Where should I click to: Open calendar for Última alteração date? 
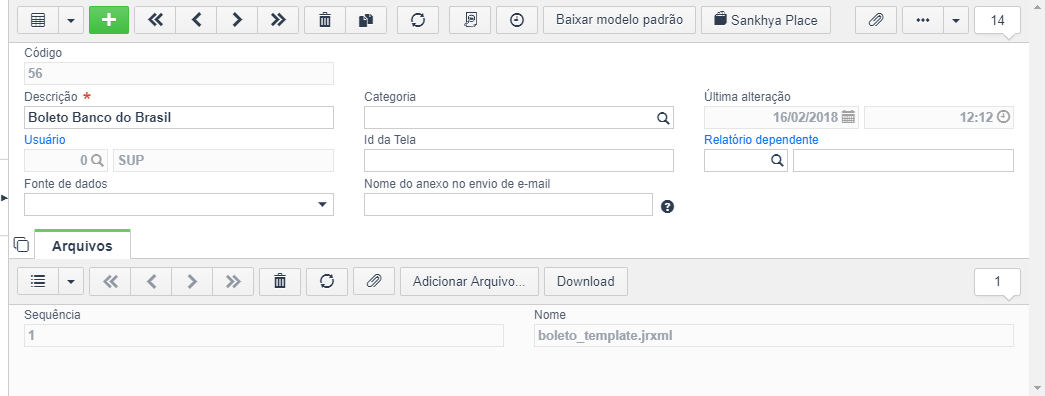(x=848, y=117)
